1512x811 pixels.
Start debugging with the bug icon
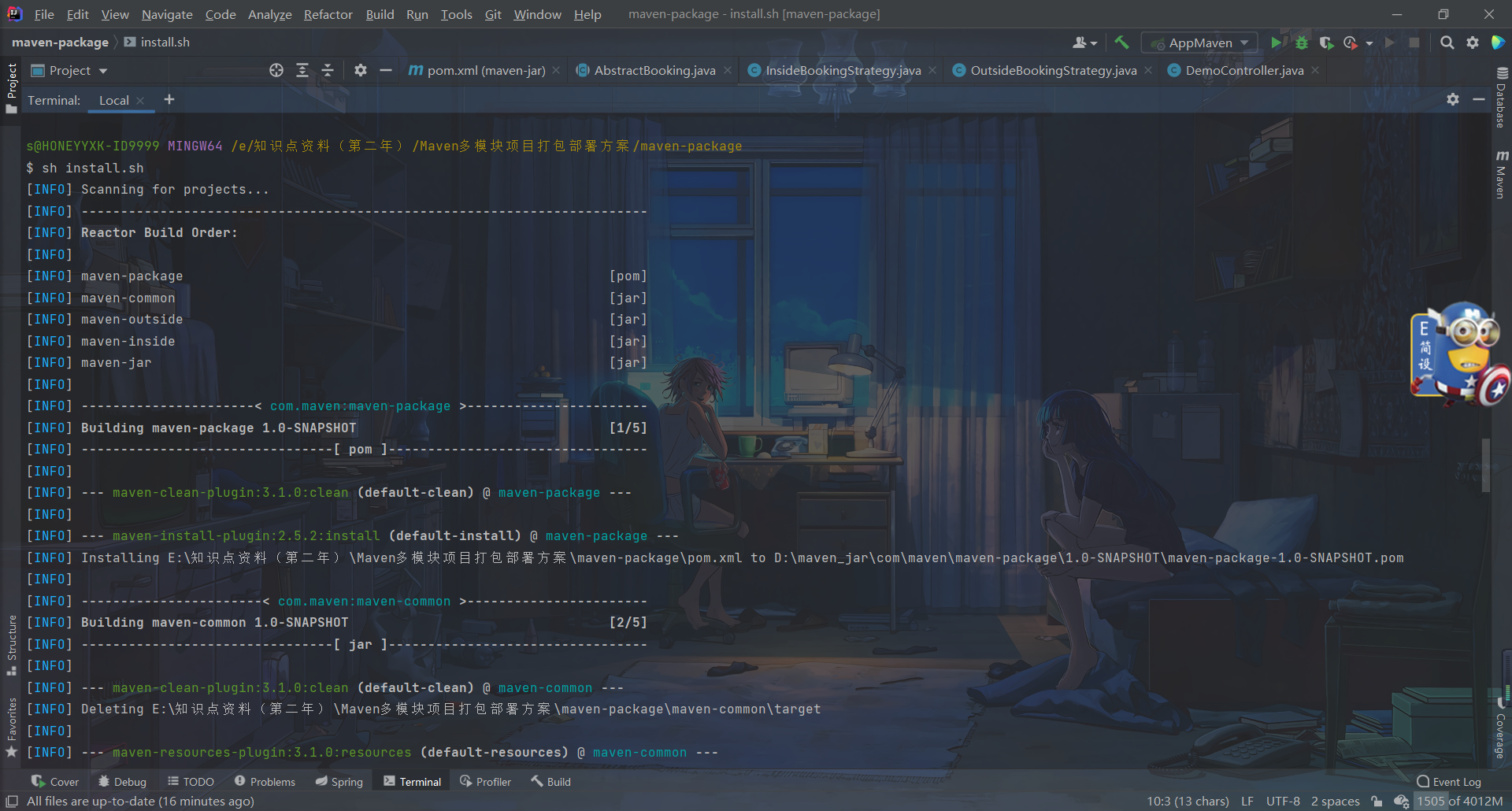pyautogui.click(x=1301, y=43)
